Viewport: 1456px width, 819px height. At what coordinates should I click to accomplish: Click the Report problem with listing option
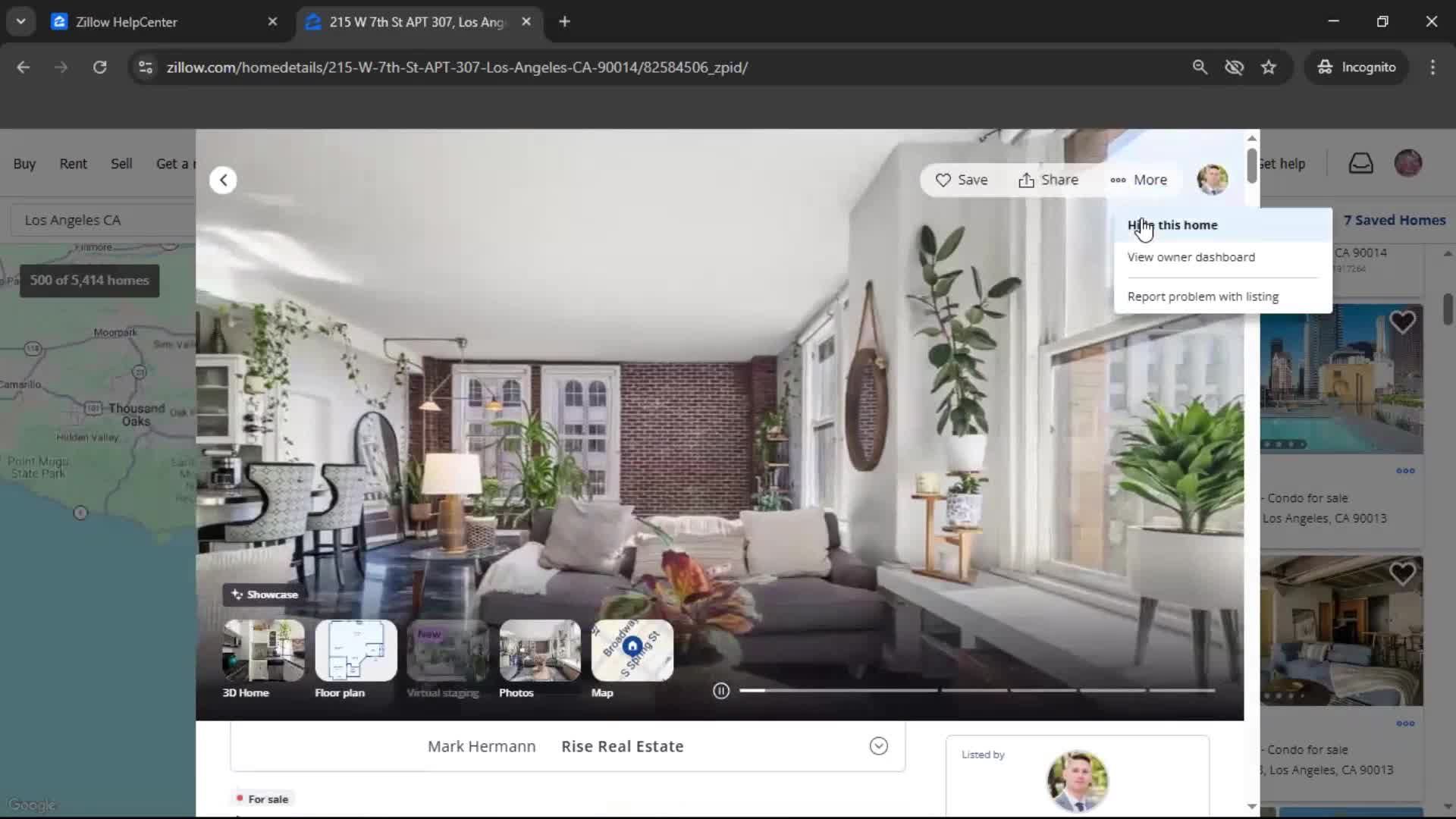[x=1203, y=296]
